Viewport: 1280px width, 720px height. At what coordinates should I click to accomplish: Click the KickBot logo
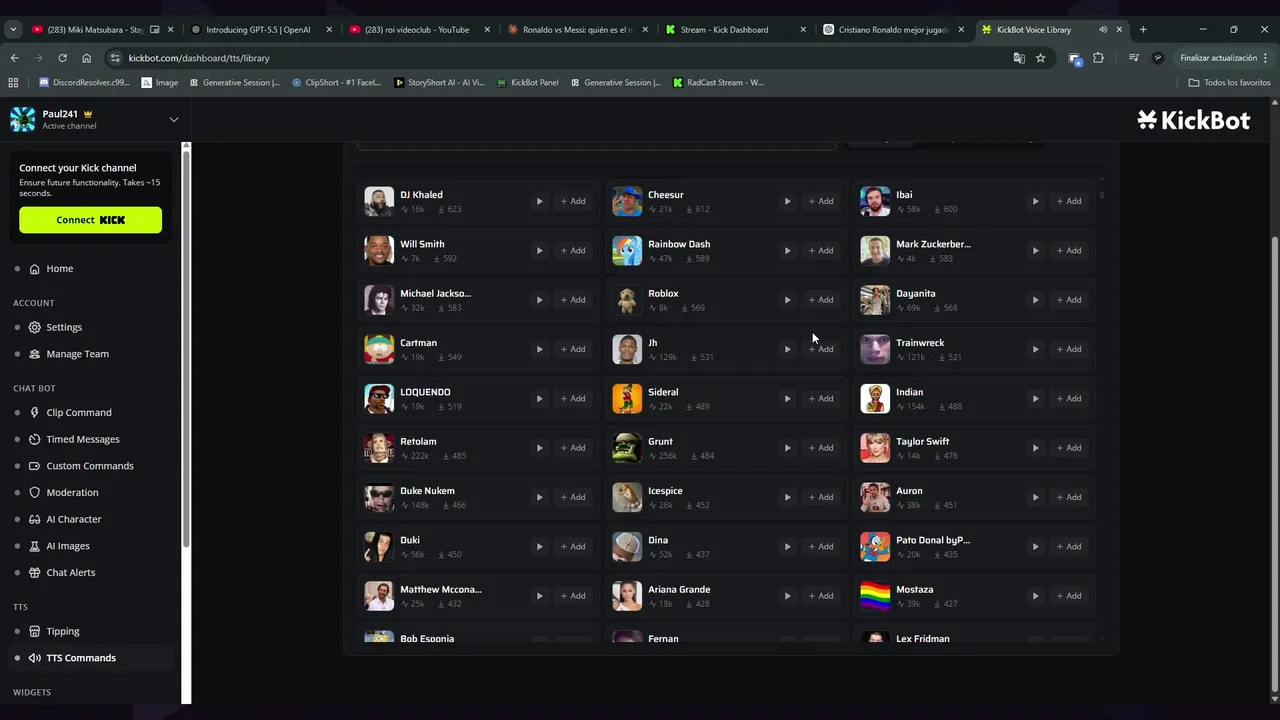pos(1194,120)
